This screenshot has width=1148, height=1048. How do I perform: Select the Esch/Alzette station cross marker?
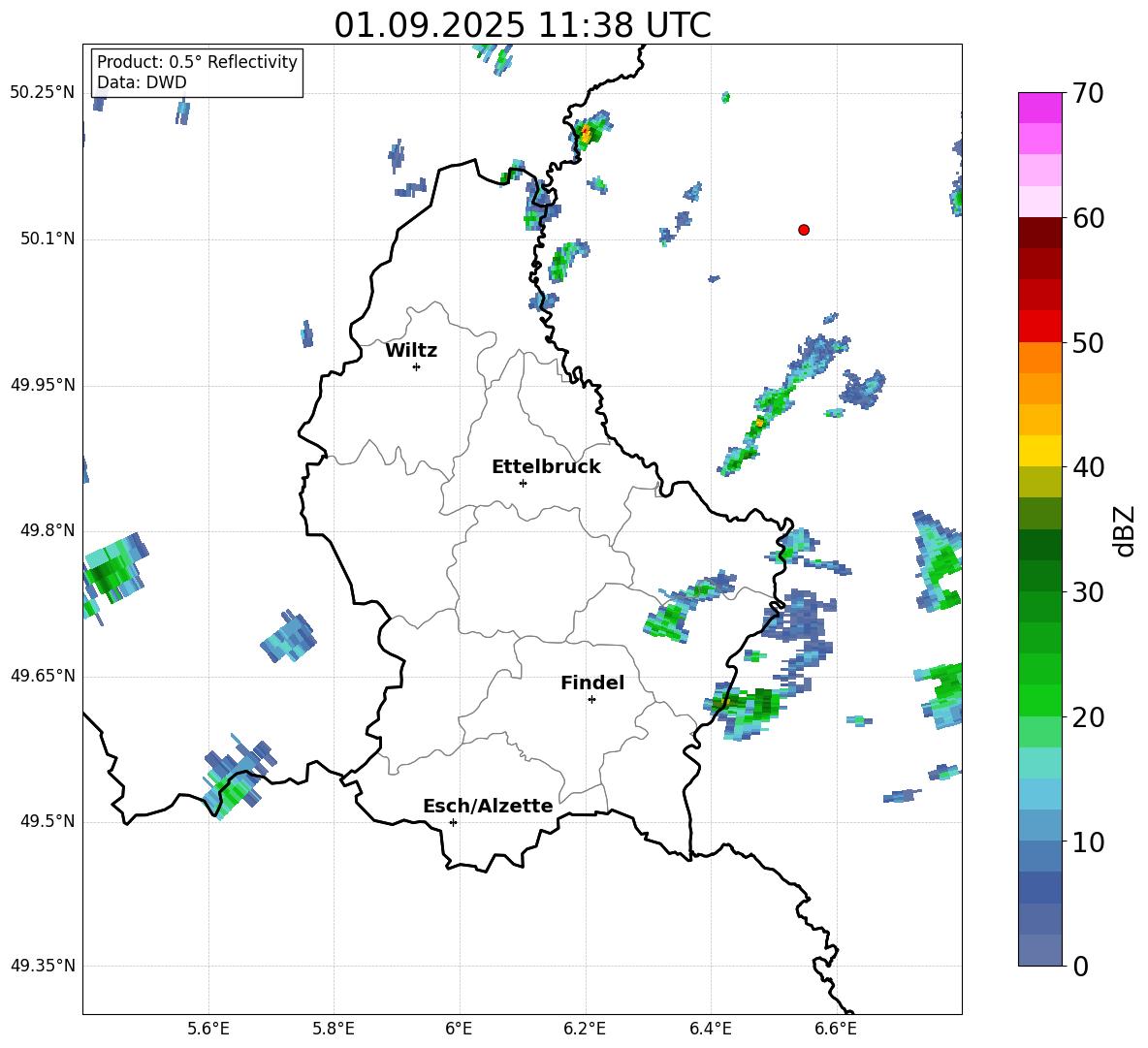tap(453, 822)
